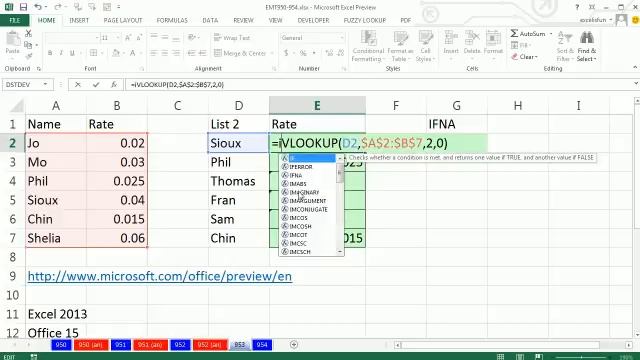Toggle Merge & Center
640x360 pixels.
(240, 53)
